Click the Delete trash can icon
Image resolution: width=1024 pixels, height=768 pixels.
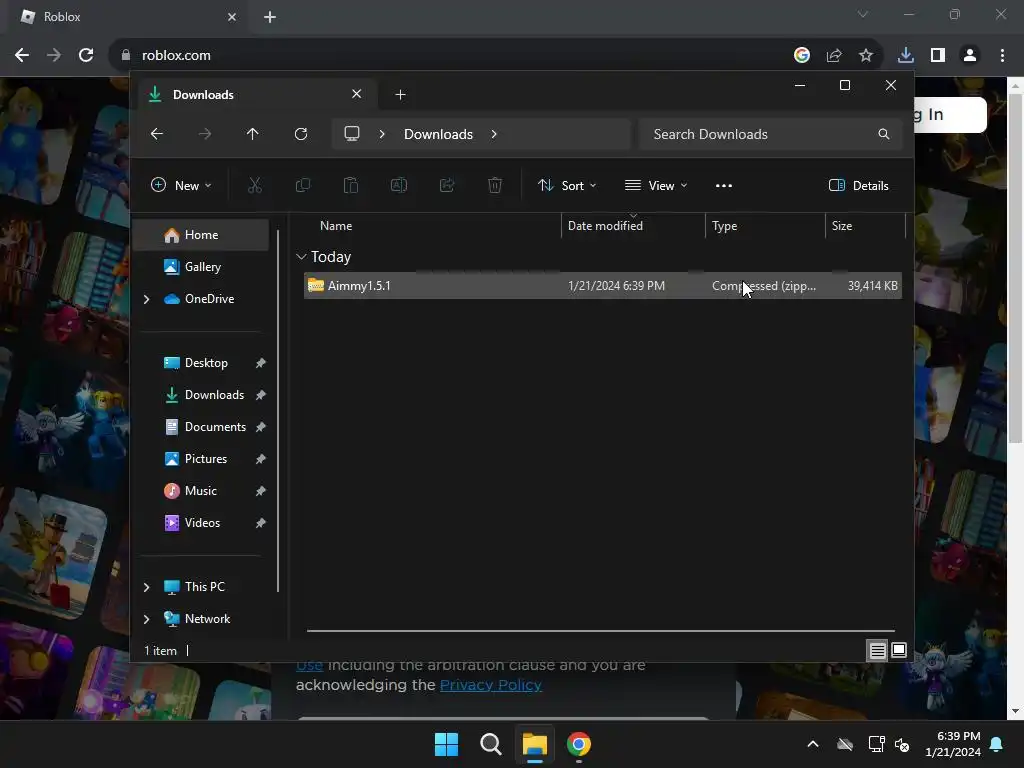[495, 185]
